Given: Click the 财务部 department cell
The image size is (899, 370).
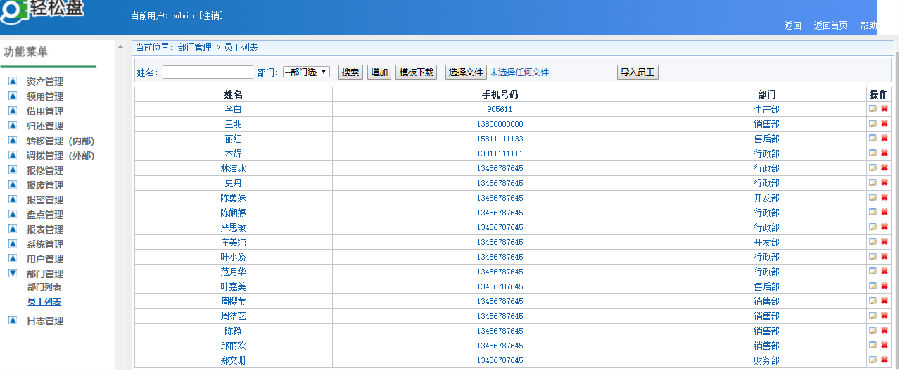Looking at the screenshot, I should coord(766,360).
